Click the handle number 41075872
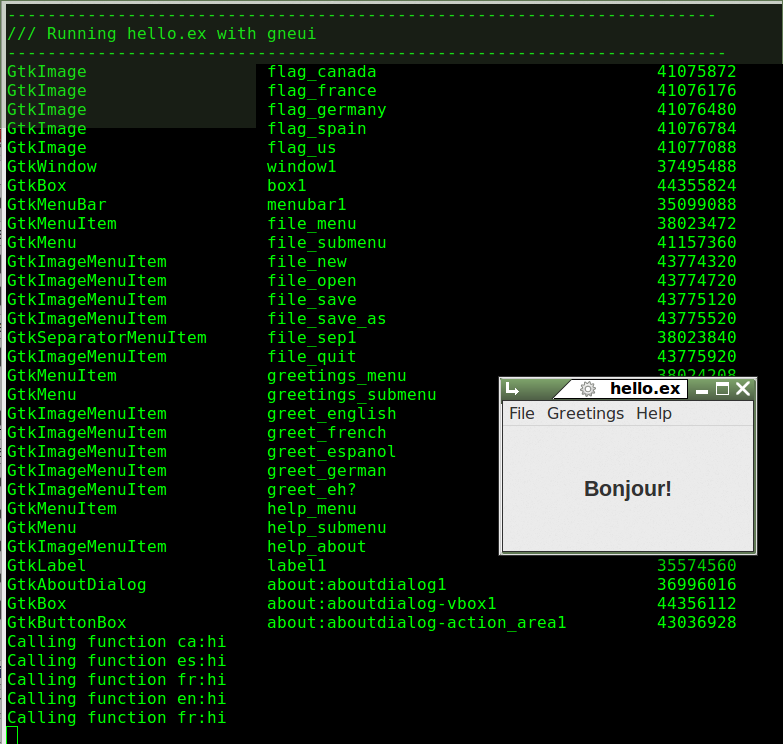Viewport: 783px width, 744px height. [696, 72]
